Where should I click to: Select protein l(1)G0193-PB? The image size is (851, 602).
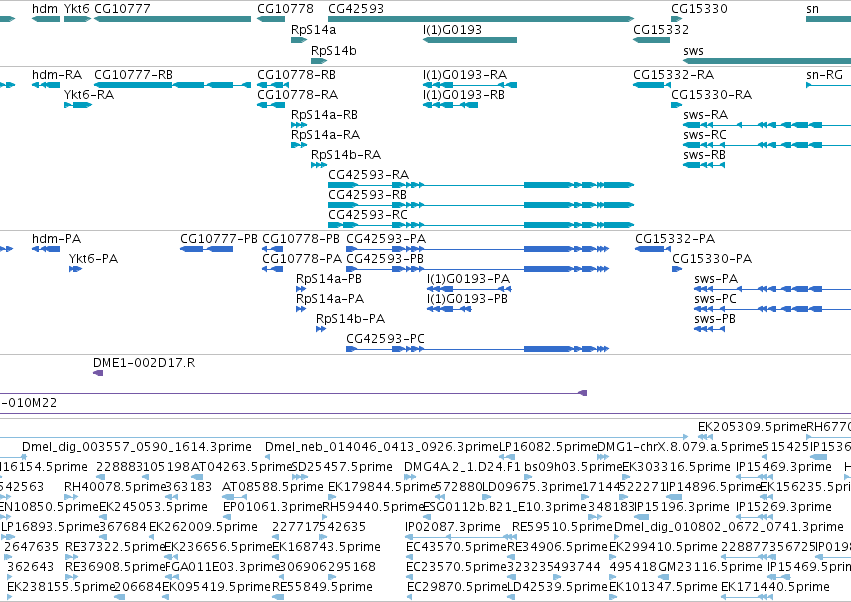tap(467, 299)
